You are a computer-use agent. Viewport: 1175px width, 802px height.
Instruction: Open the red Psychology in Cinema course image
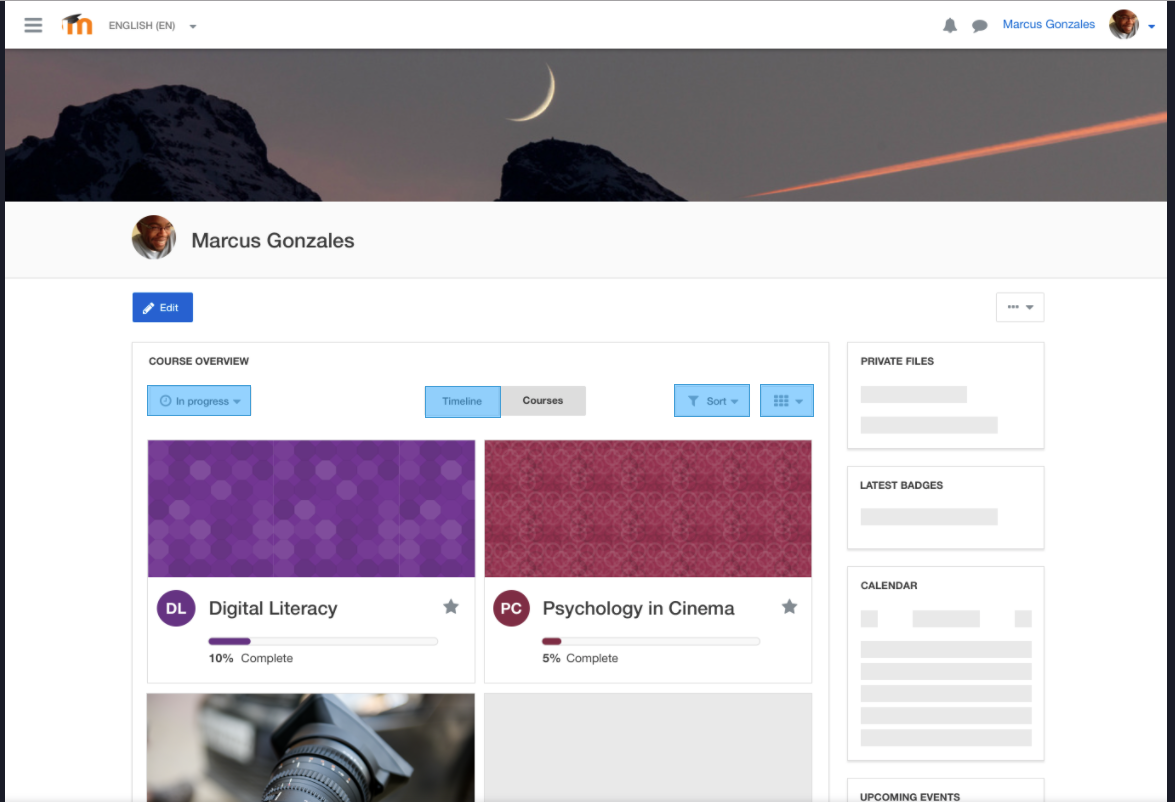648,508
